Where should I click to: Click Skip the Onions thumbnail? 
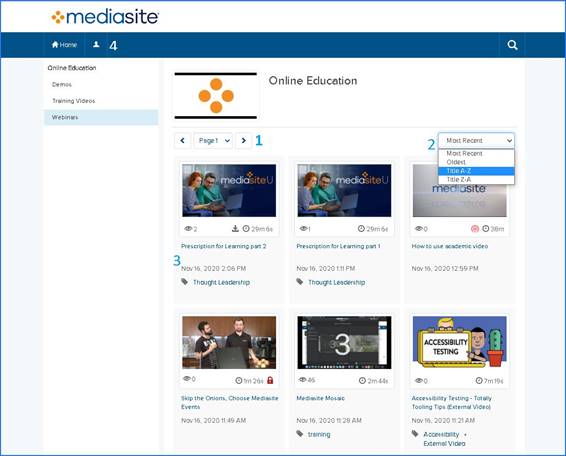(x=229, y=342)
